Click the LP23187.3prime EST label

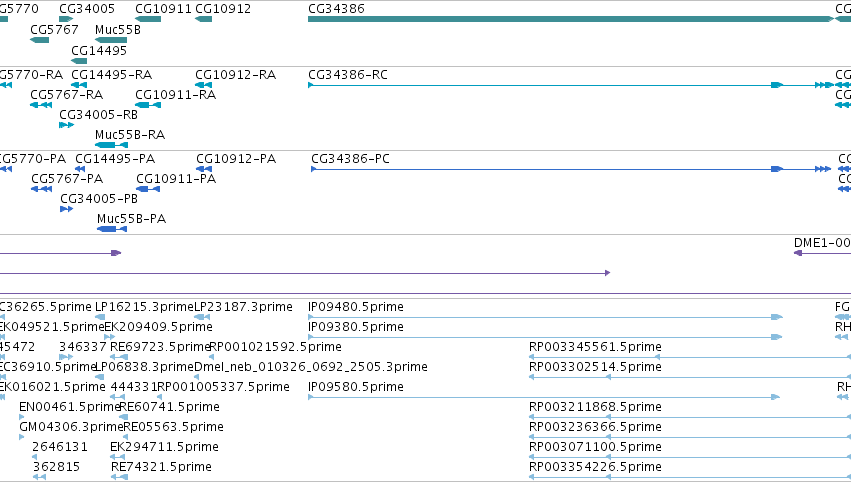[243, 307]
